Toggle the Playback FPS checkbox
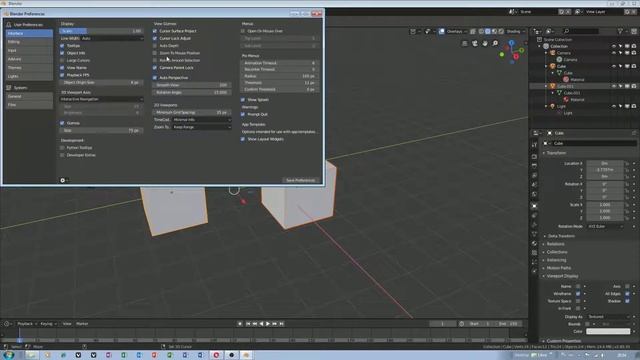 click(x=62, y=75)
